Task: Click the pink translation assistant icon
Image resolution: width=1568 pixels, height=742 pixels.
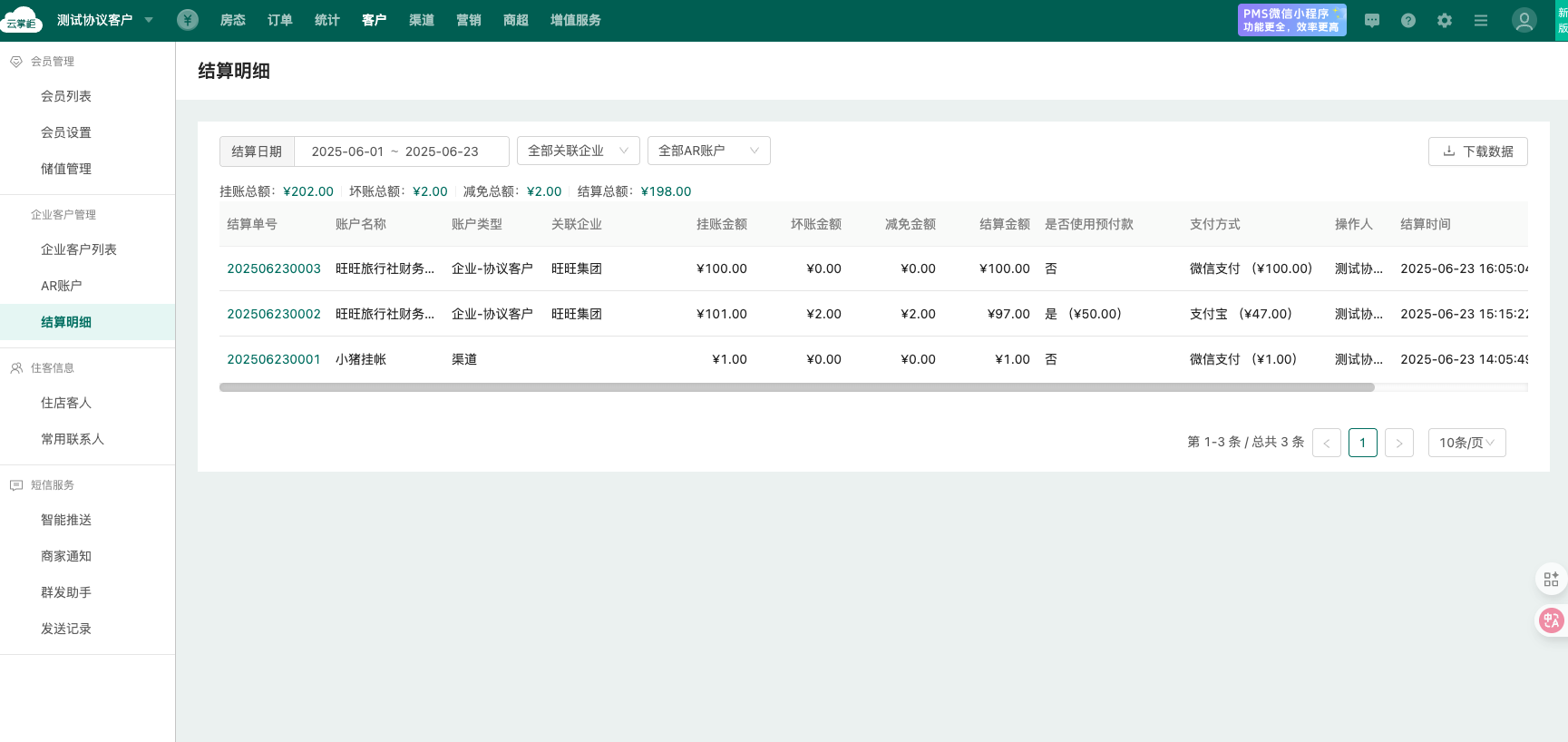Action: pos(1552,620)
